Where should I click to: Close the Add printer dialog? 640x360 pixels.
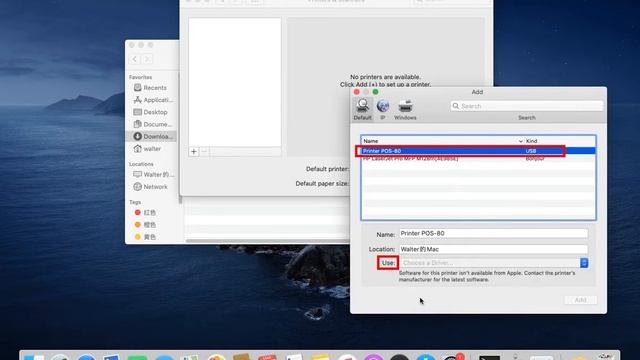[x=357, y=92]
